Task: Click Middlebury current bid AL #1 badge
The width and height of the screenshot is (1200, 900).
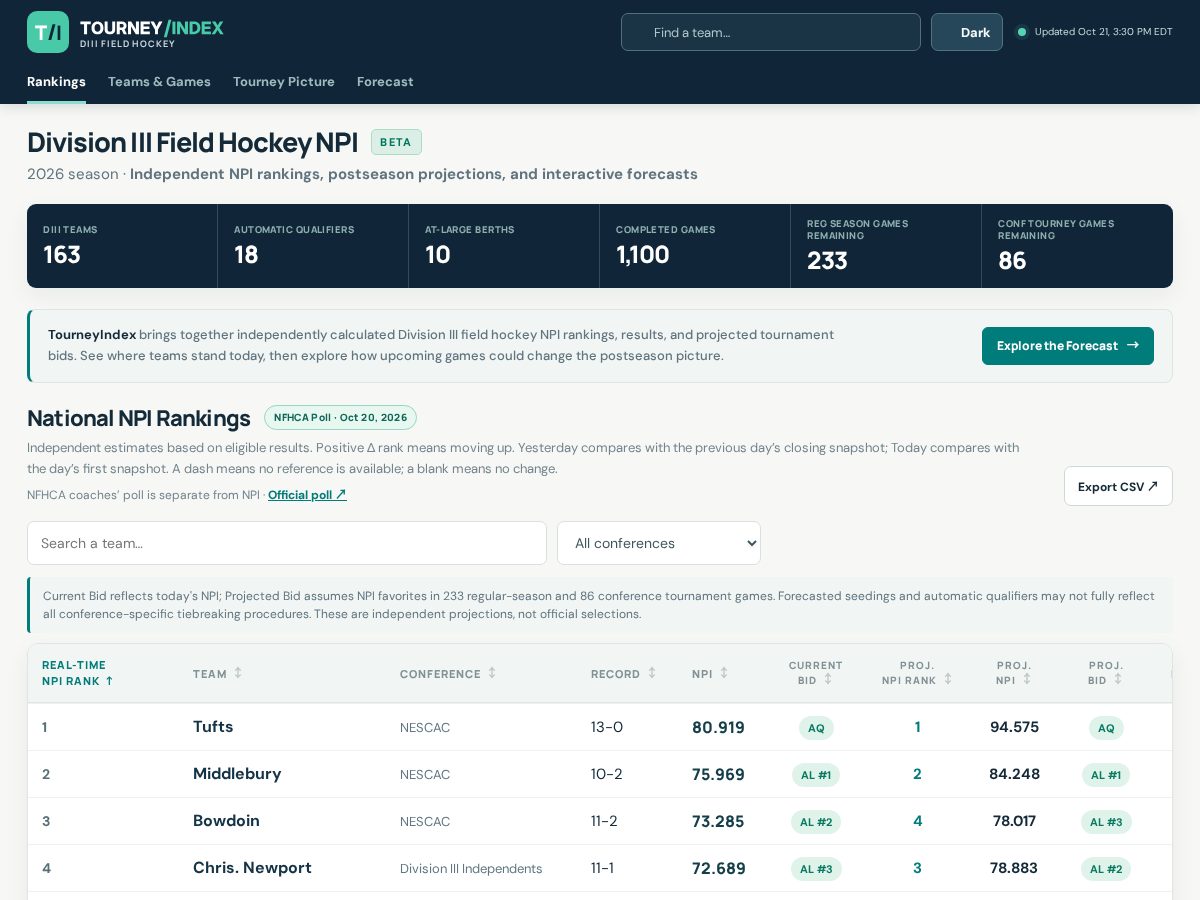Action: 816,775
